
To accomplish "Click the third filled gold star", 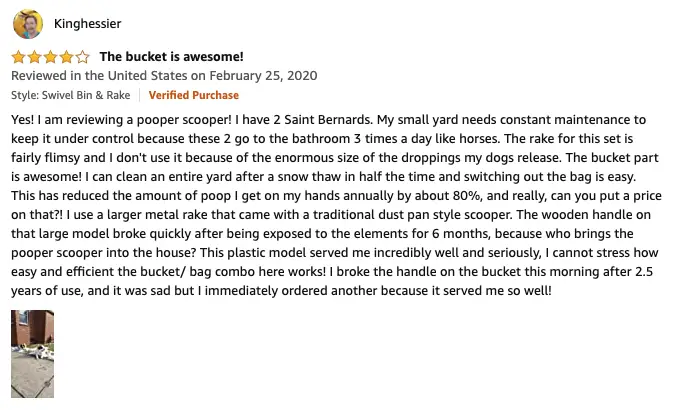I will (51, 57).
